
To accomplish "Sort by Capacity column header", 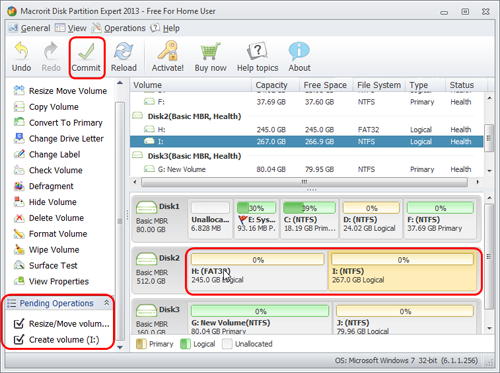I will pos(276,85).
